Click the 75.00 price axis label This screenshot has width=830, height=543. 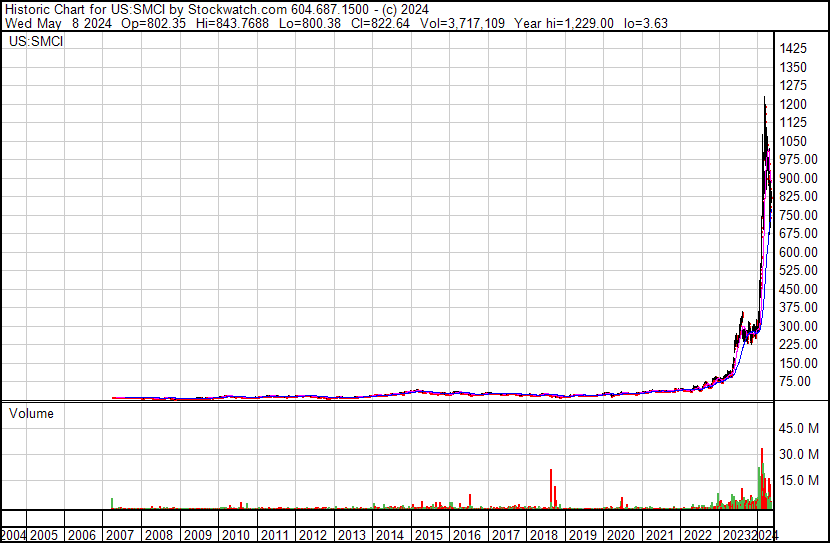[795, 382]
